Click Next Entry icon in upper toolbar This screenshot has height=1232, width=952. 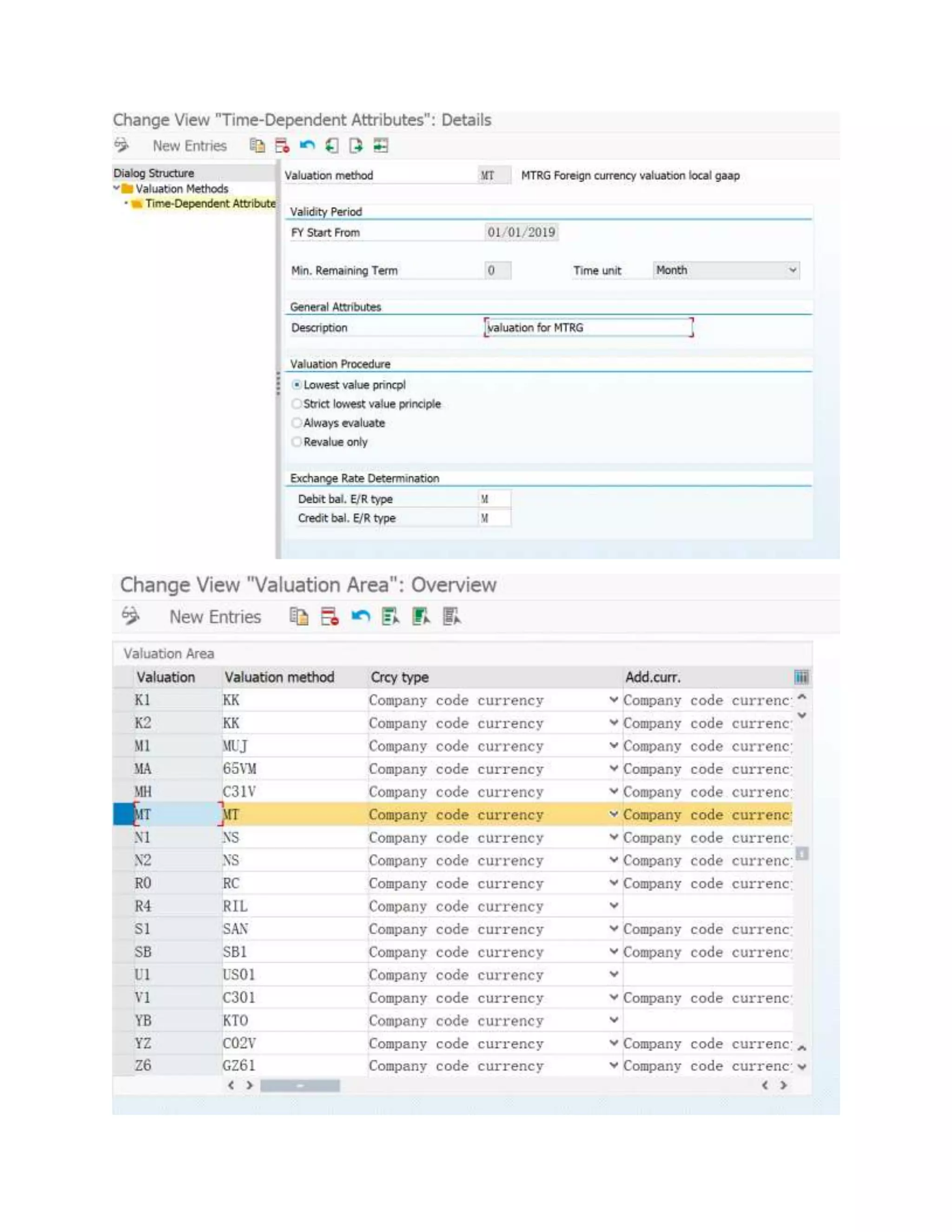click(x=356, y=146)
